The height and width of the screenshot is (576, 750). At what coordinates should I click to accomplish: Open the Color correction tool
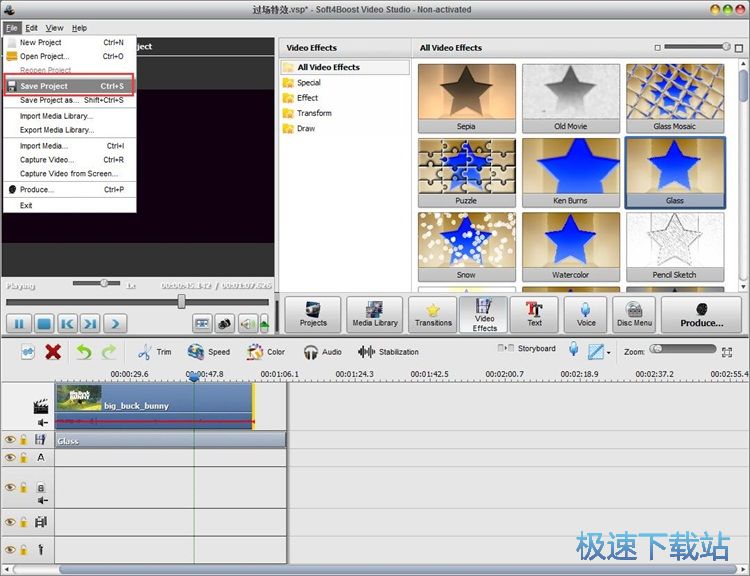click(265, 352)
